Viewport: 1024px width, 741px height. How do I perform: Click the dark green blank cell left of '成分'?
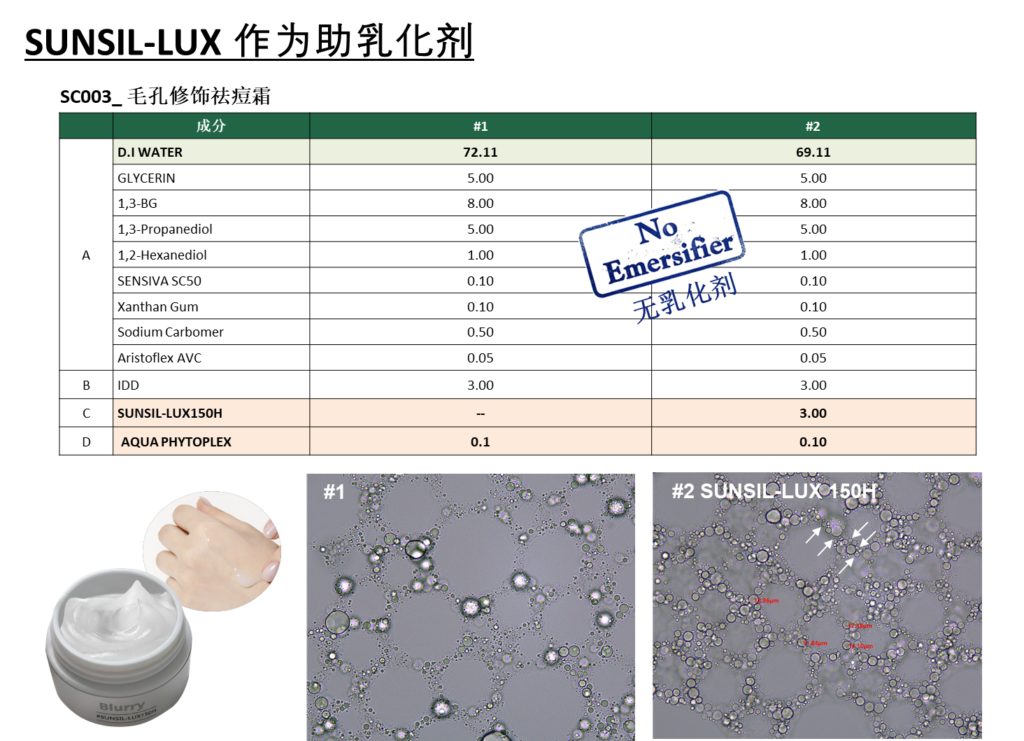pyautogui.click(x=86, y=126)
